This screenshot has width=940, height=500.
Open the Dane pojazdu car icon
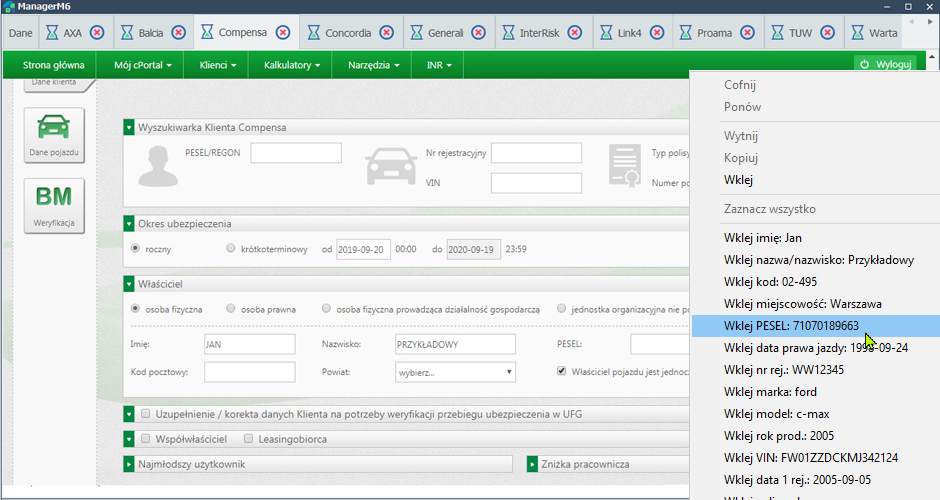tap(54, 135)
